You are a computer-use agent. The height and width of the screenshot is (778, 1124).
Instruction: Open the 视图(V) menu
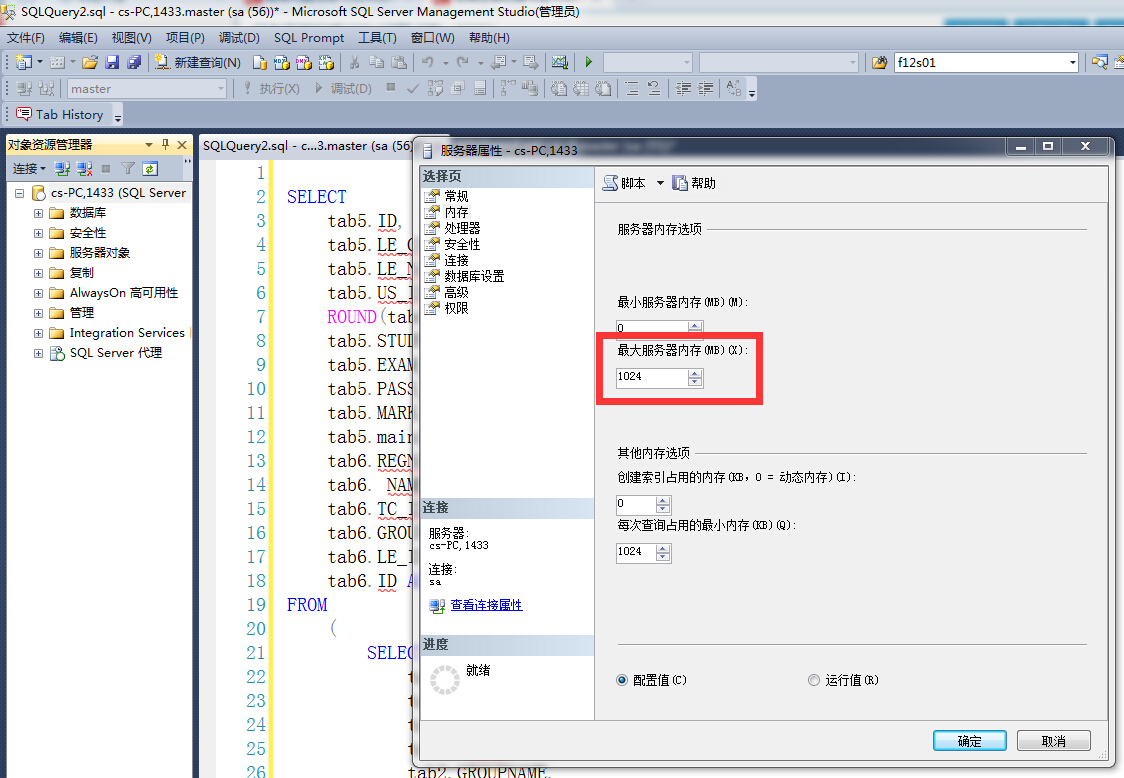click(131, 38)
